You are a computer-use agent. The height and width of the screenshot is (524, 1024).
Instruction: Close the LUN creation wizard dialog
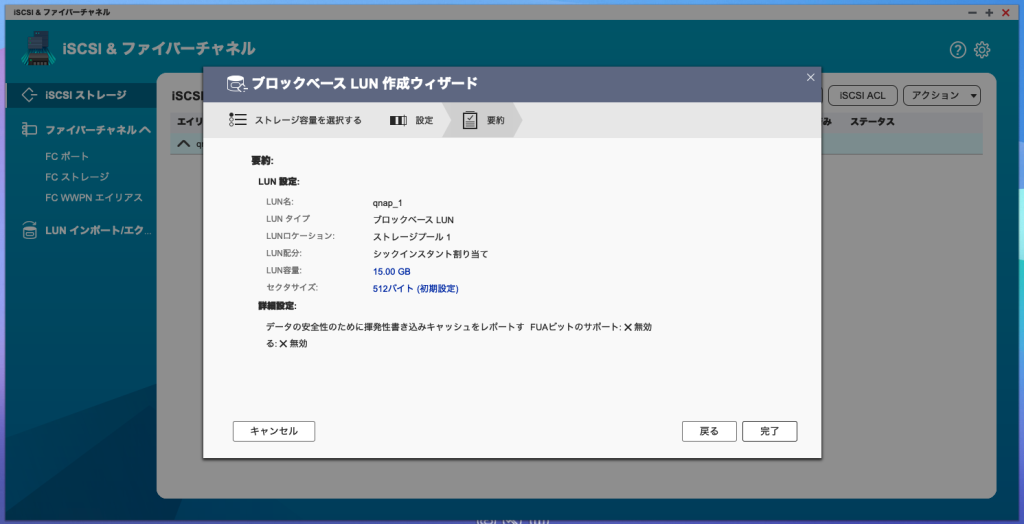point(810,77)
